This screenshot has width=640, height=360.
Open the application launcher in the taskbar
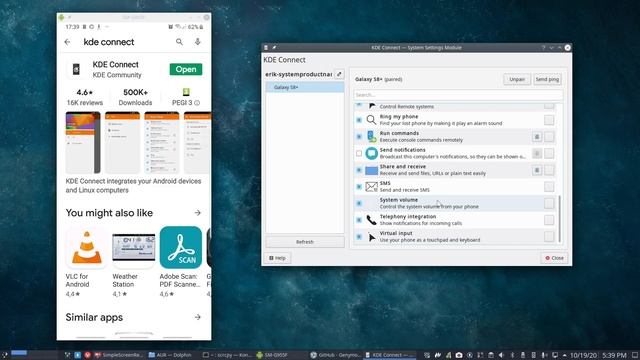(x=4, y=355)
